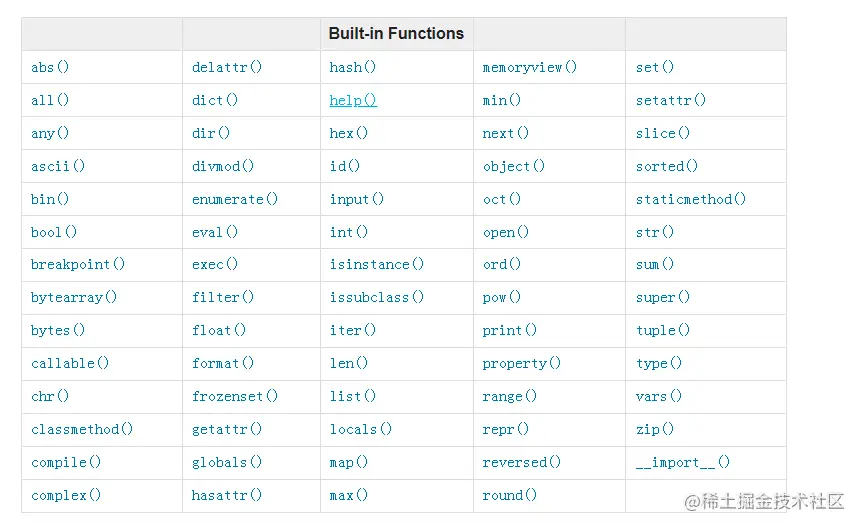Go to the issubclass() entry

click(377, 297)
